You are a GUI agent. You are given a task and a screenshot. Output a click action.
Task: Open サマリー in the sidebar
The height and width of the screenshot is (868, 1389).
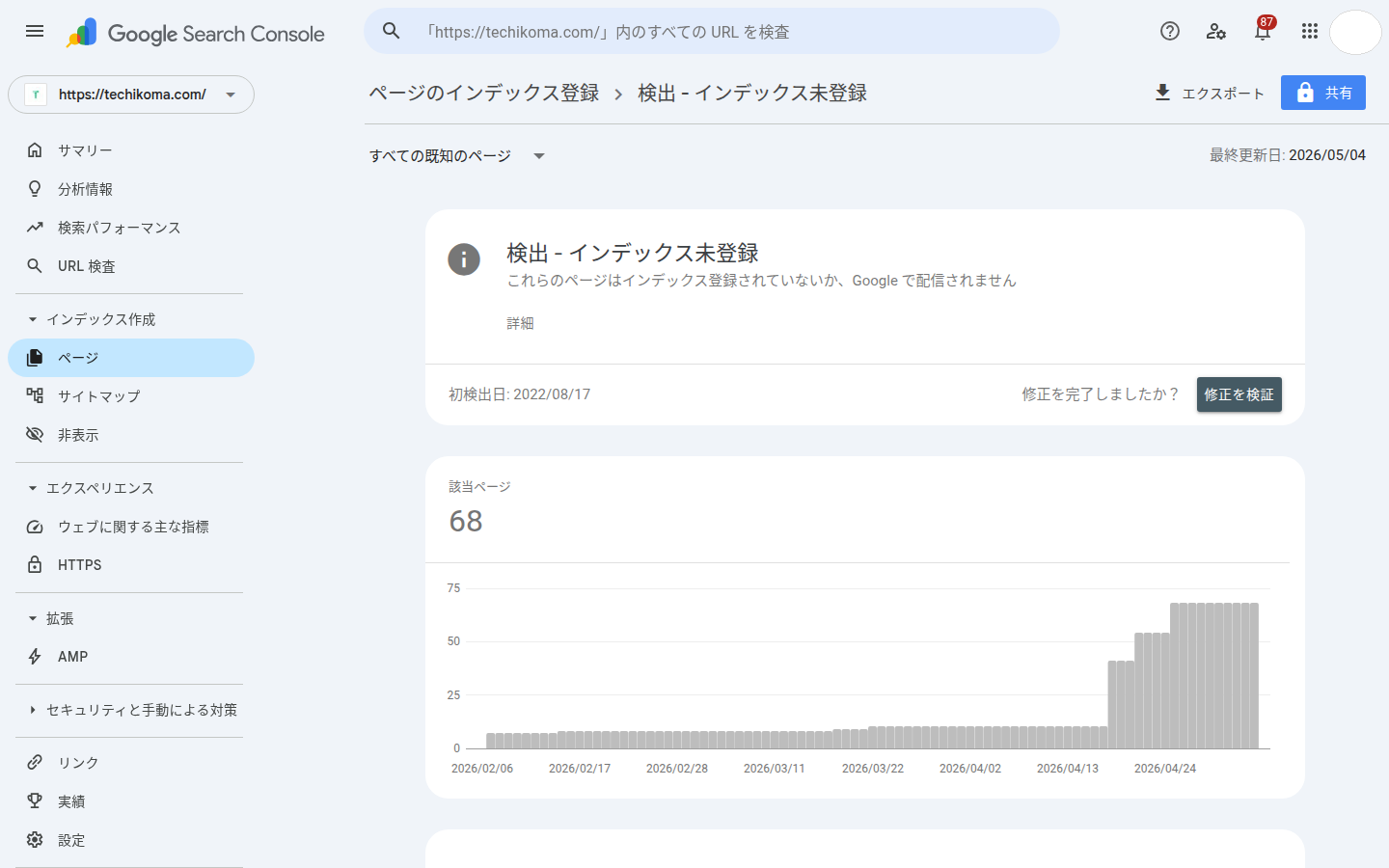(x=131, y=149)
